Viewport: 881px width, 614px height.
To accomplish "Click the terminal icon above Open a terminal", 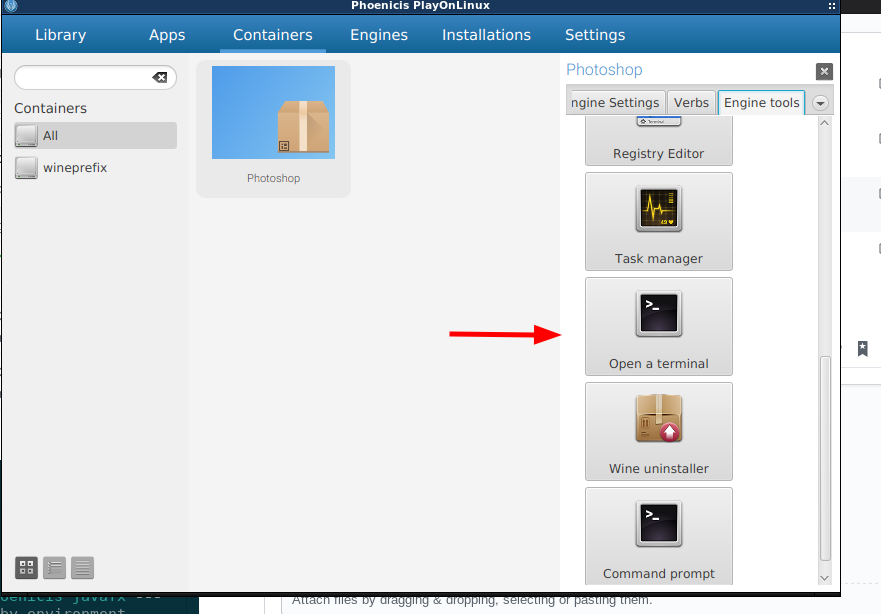I will click(659, 313).
